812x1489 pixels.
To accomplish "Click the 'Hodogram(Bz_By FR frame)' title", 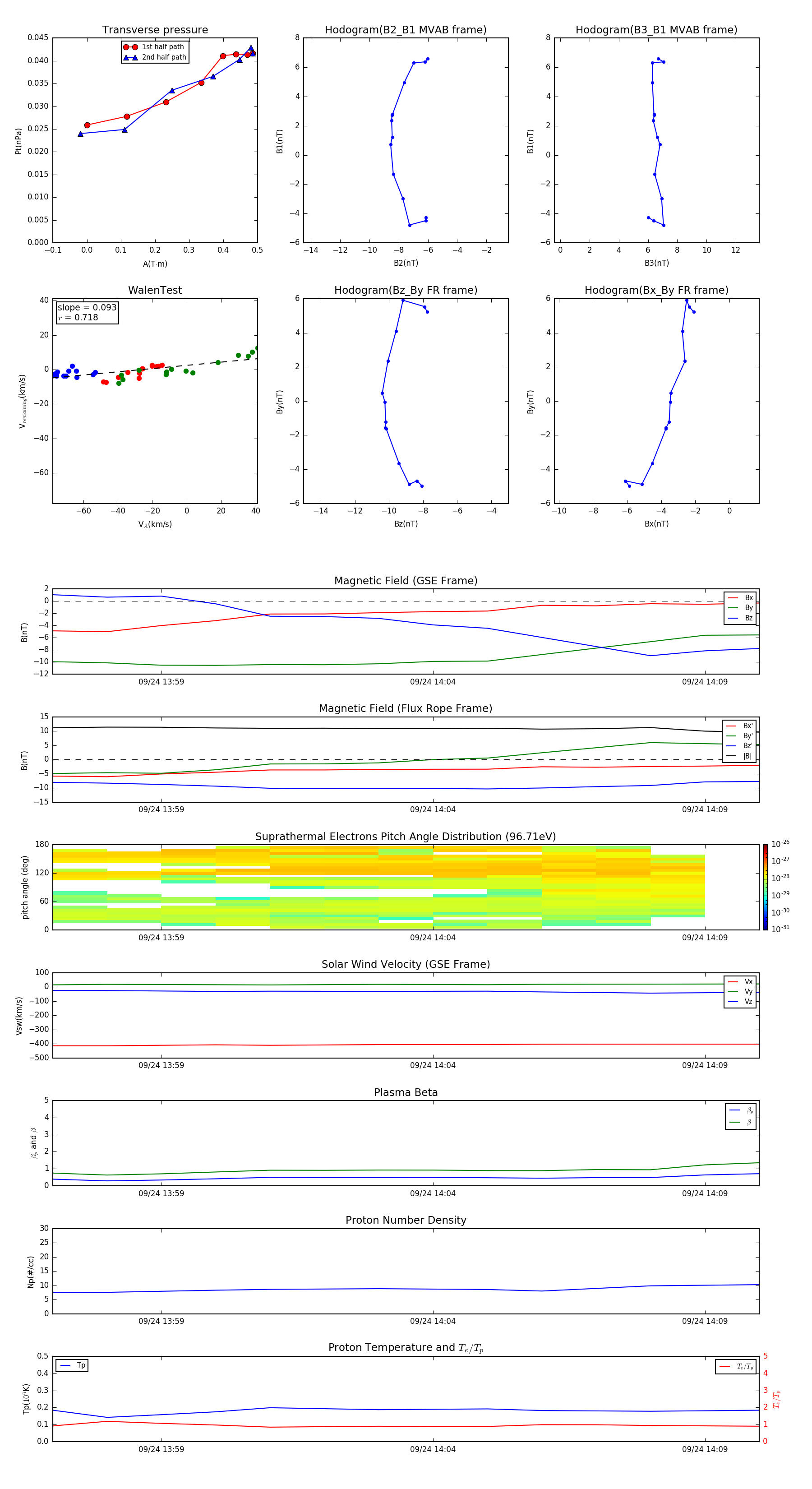I will click(406, 290).
